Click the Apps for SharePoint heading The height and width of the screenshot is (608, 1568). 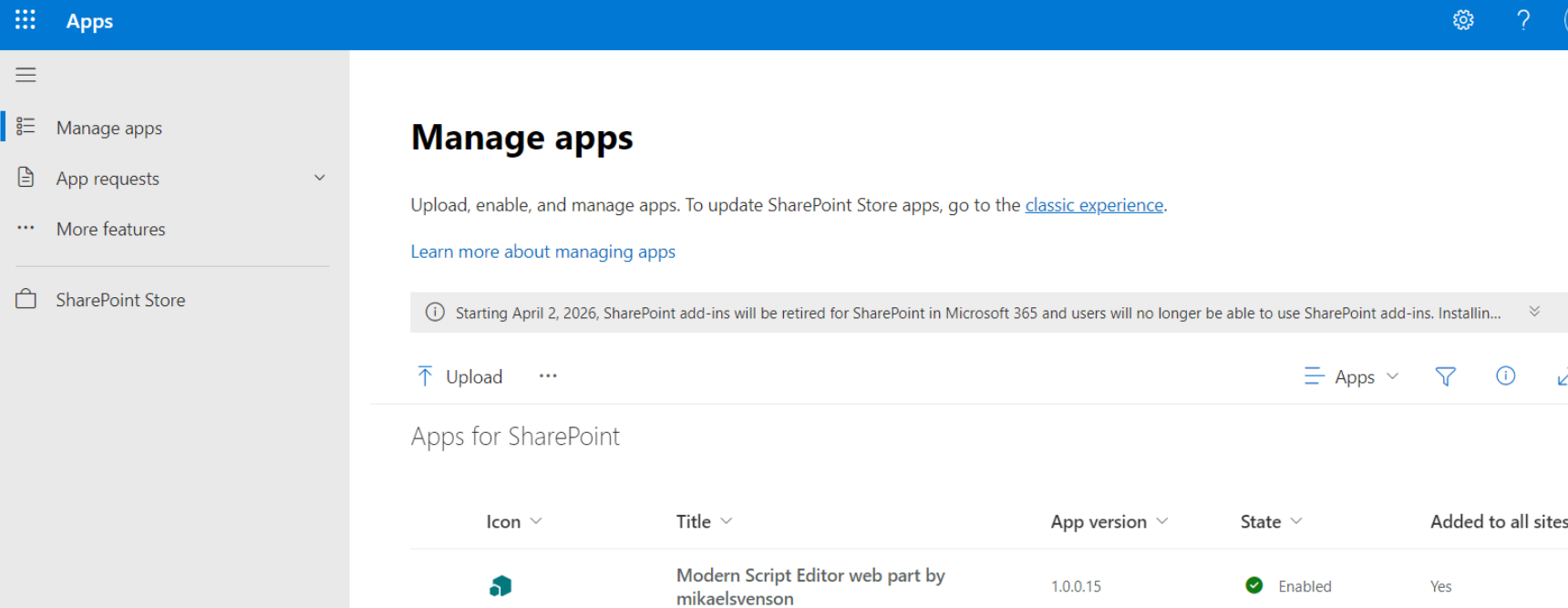[515, 437]
